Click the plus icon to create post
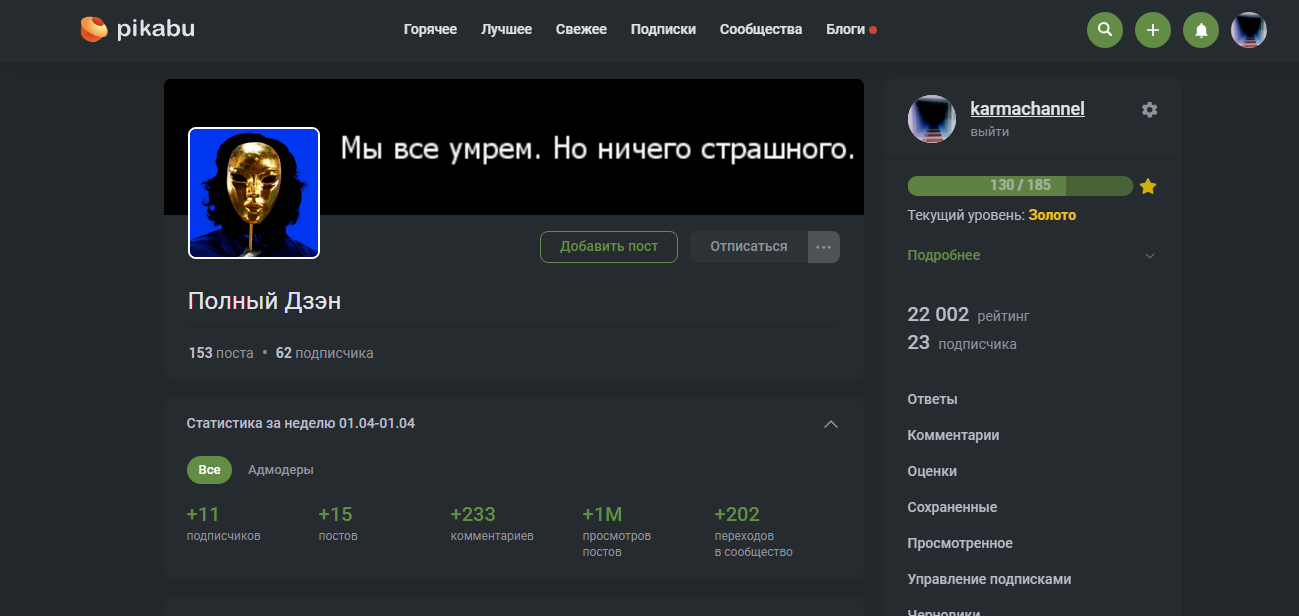Viewport: 1299px width, 616px height. pyautogui.click(x=1153, y=30)
